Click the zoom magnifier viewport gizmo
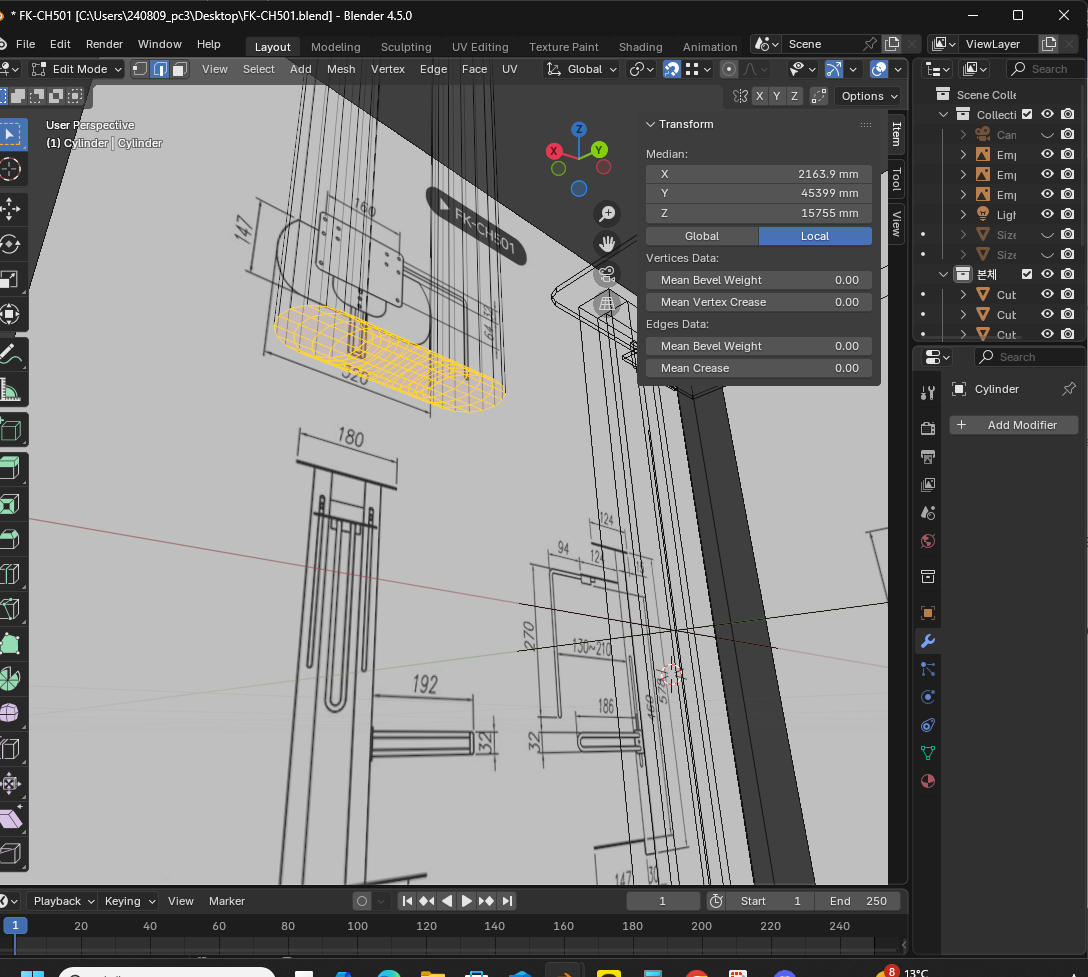1088x977 pixels. [606, 213]
